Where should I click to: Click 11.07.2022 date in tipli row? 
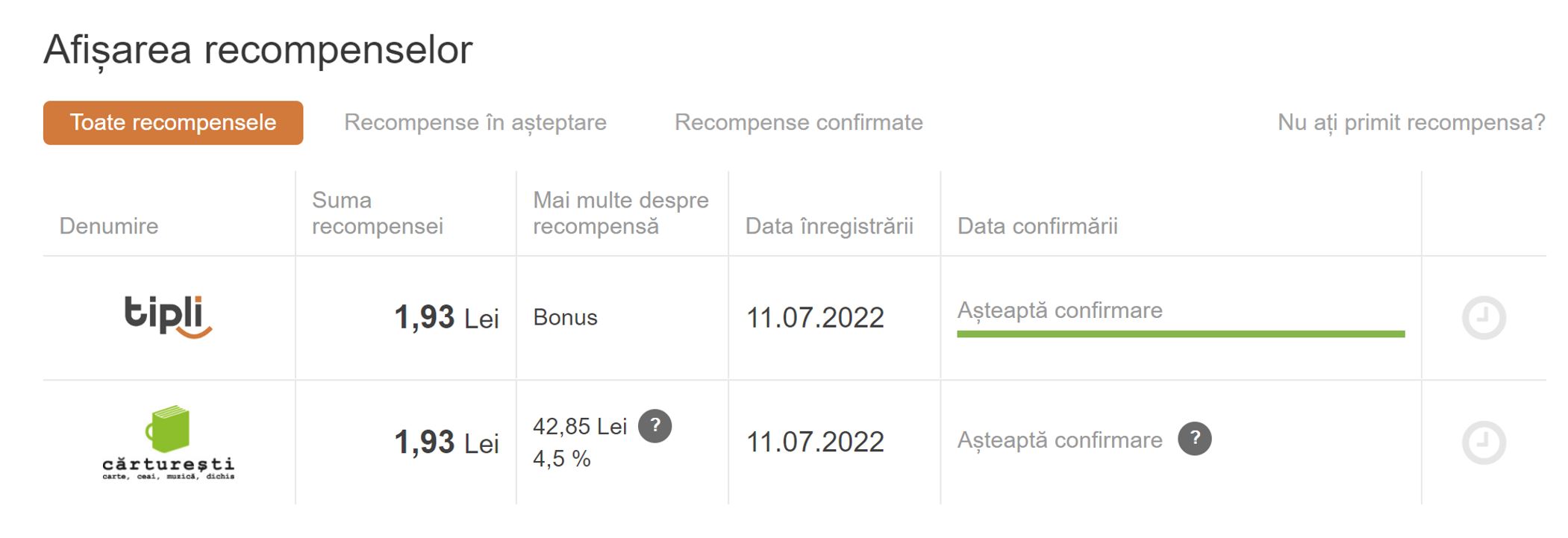(815, 318)
